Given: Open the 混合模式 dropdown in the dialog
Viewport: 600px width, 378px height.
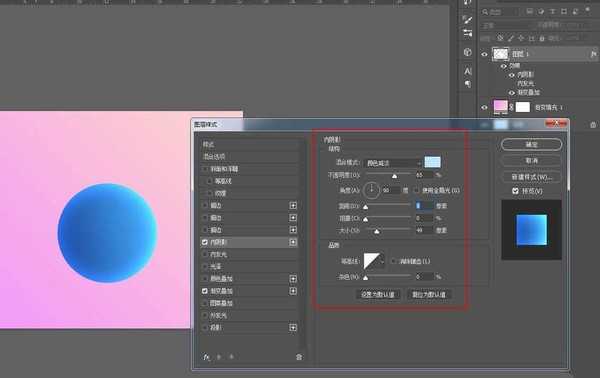Looking at the screenshot, I should point(393,163).
